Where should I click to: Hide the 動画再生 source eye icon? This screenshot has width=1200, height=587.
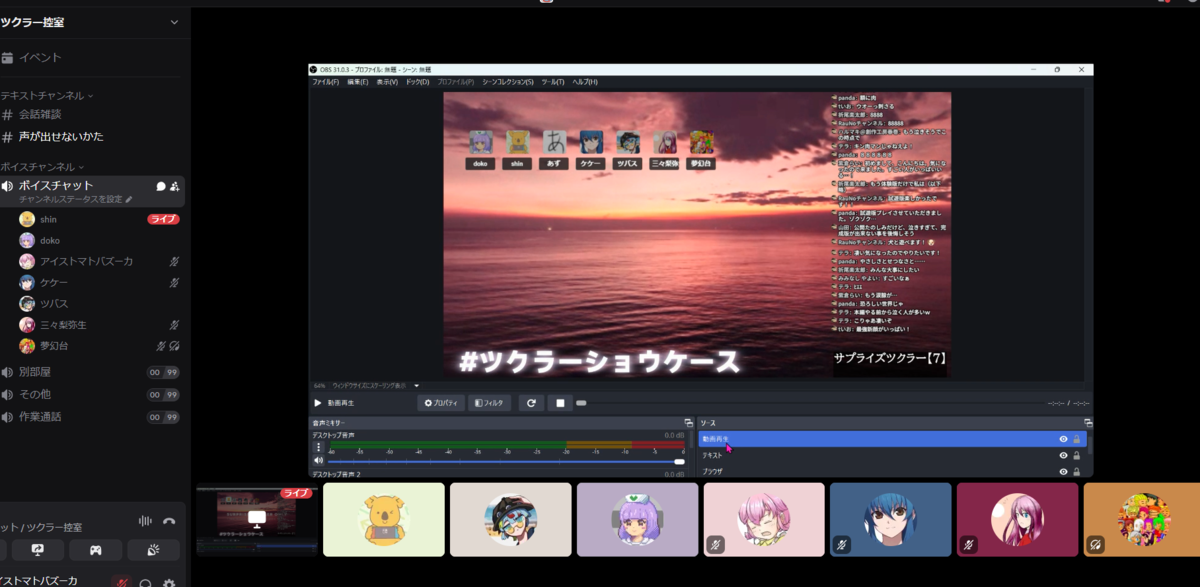[1063, 439]
